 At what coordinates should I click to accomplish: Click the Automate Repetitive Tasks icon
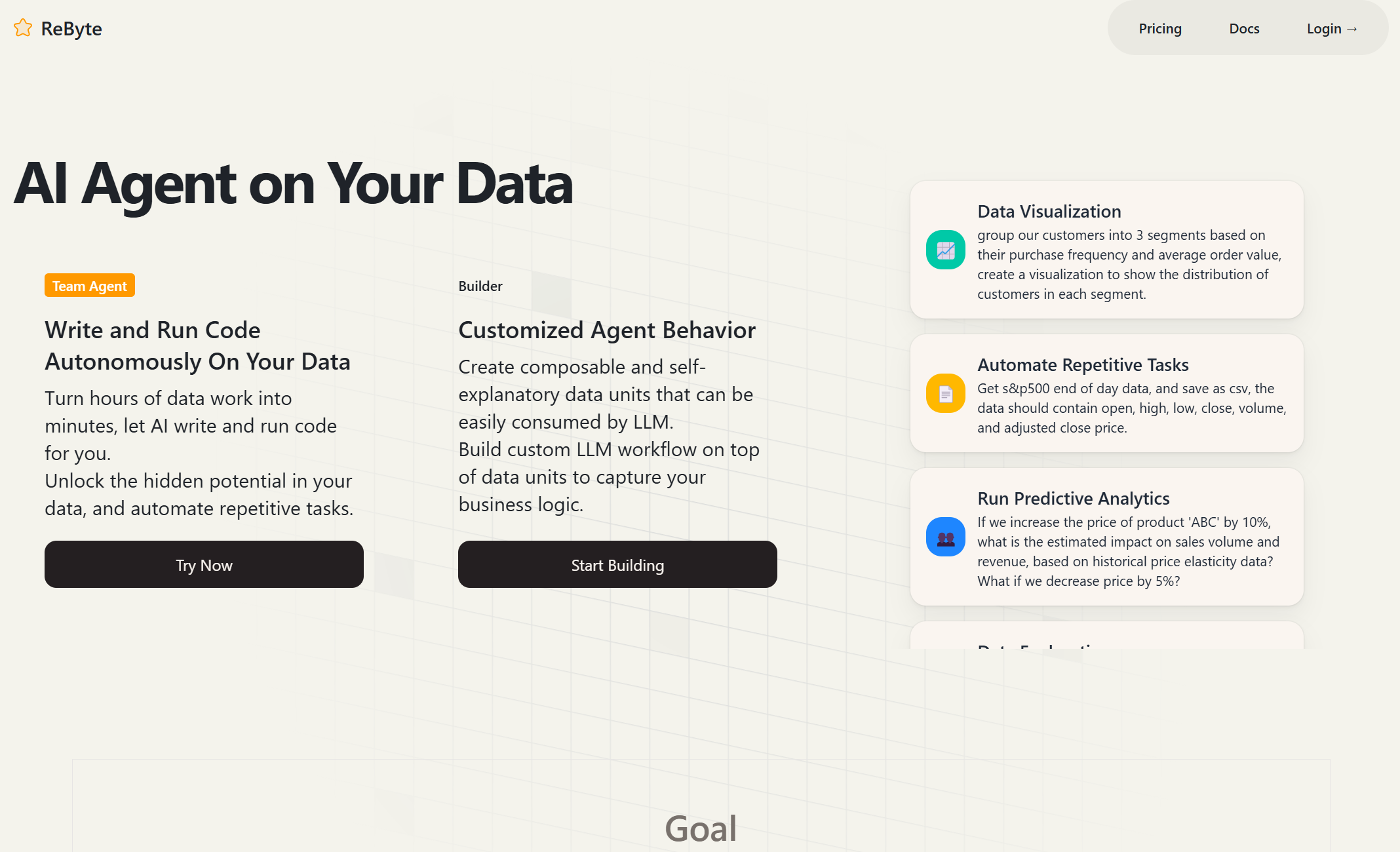click(947, 393)
